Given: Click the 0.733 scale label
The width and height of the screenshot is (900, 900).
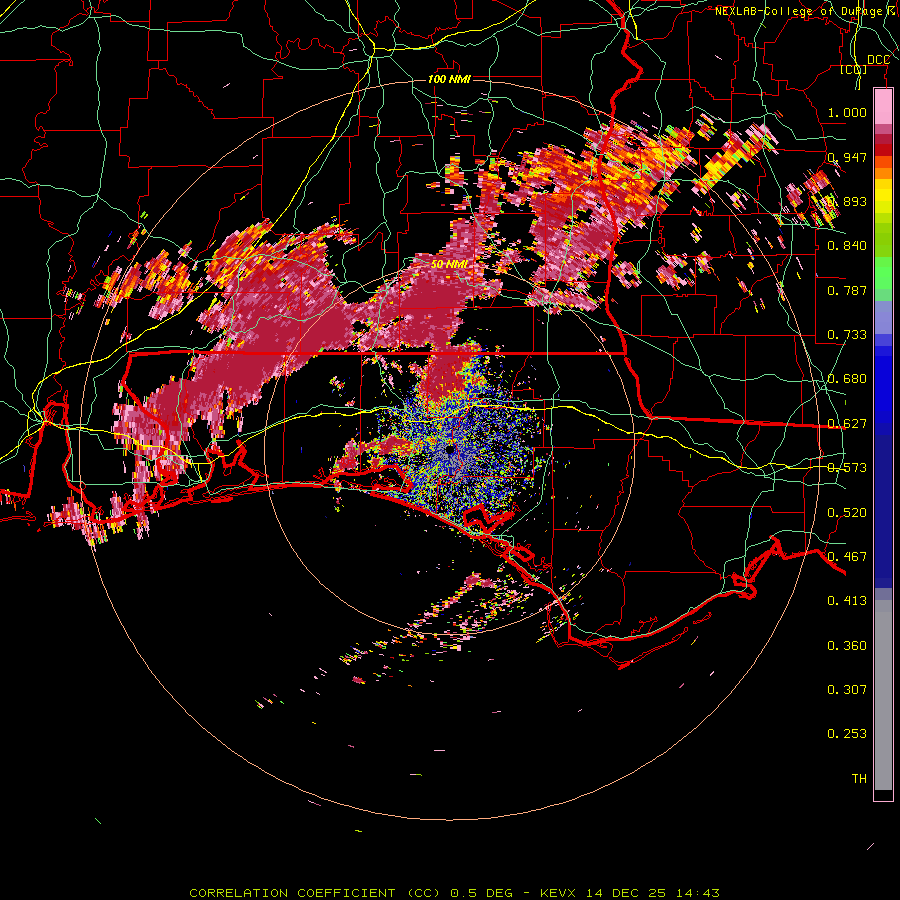Looking at the screenshot, I should [x=847, y=334].
